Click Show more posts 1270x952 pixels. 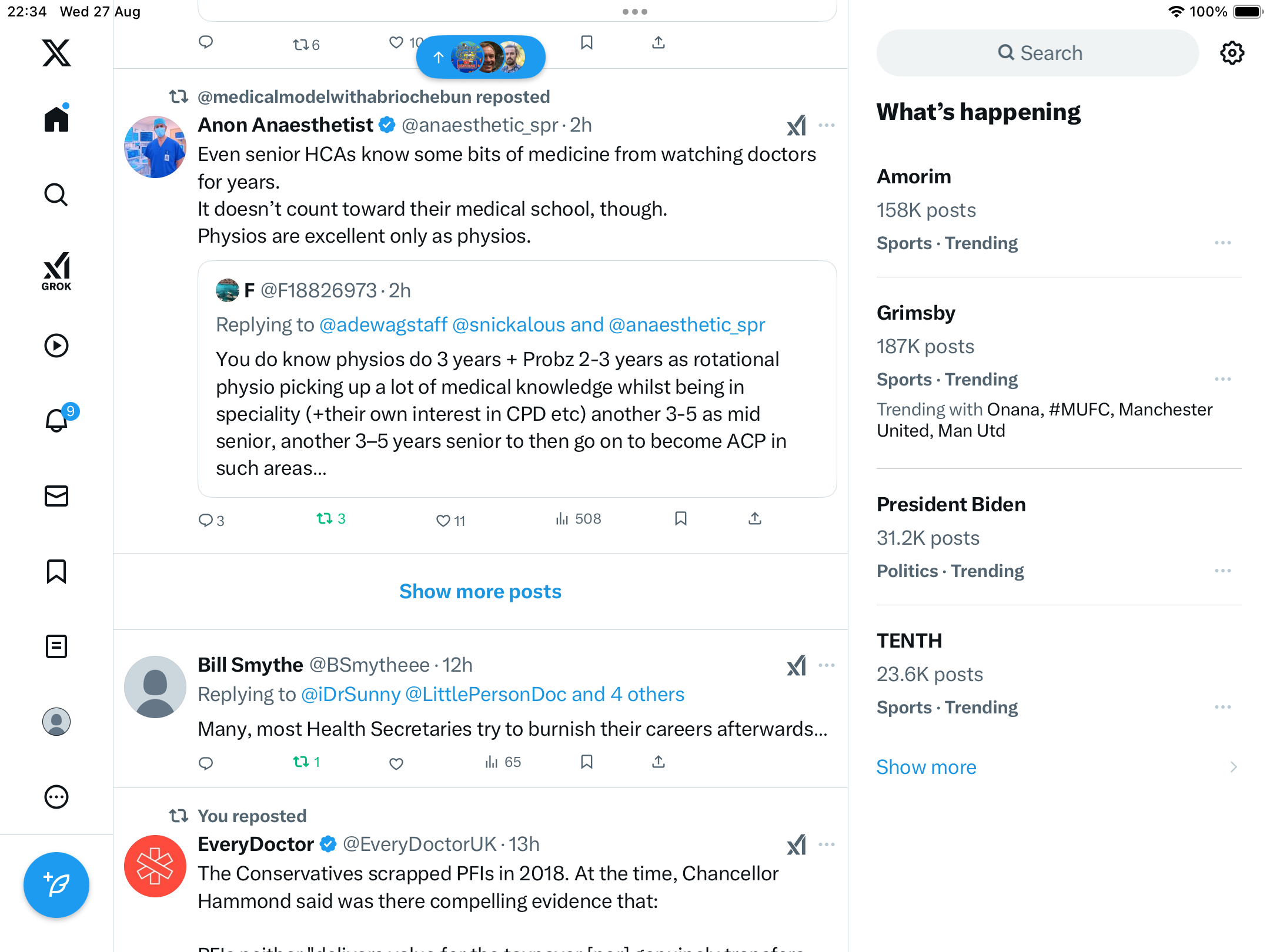pyautogui.click(x=480, y=591)
